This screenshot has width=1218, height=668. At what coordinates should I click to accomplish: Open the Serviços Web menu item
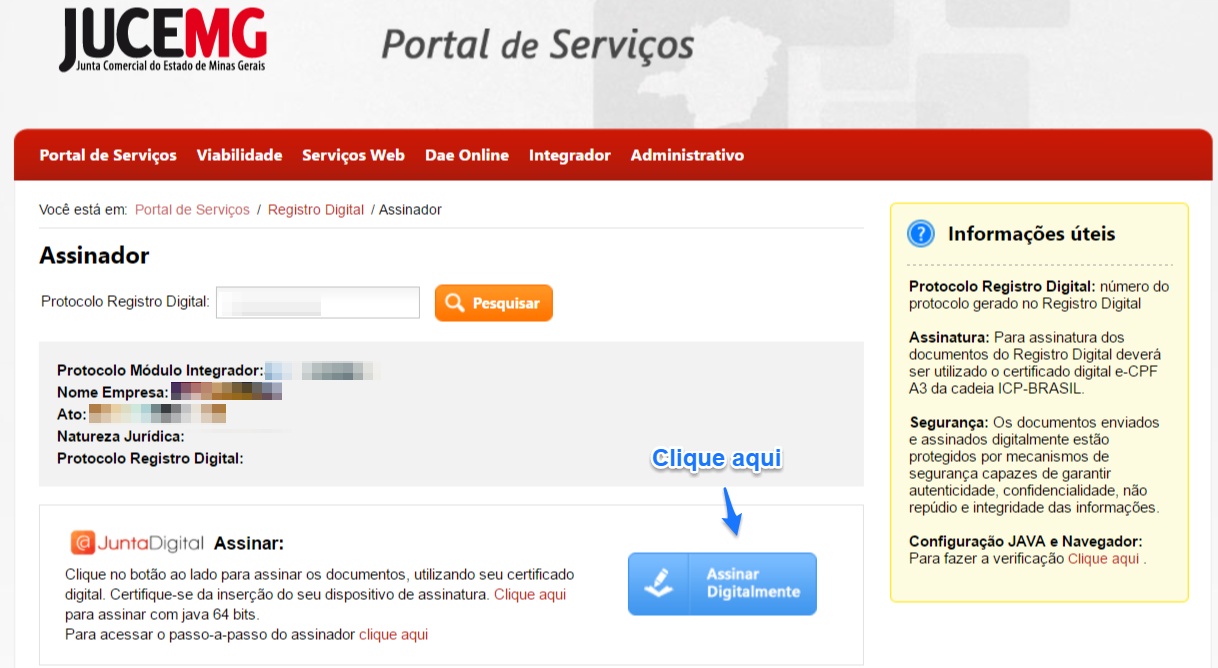(x=352, y=155)
